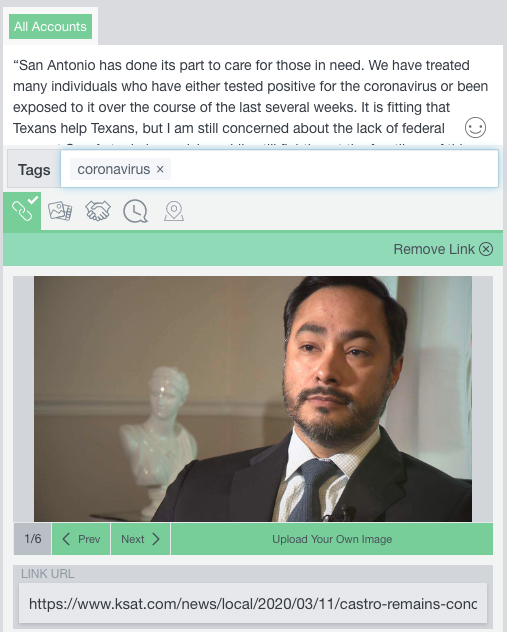This screenshot has width=507, height=632.
Task: Remove the coronavirus tag with x
Action: (160, 169)
